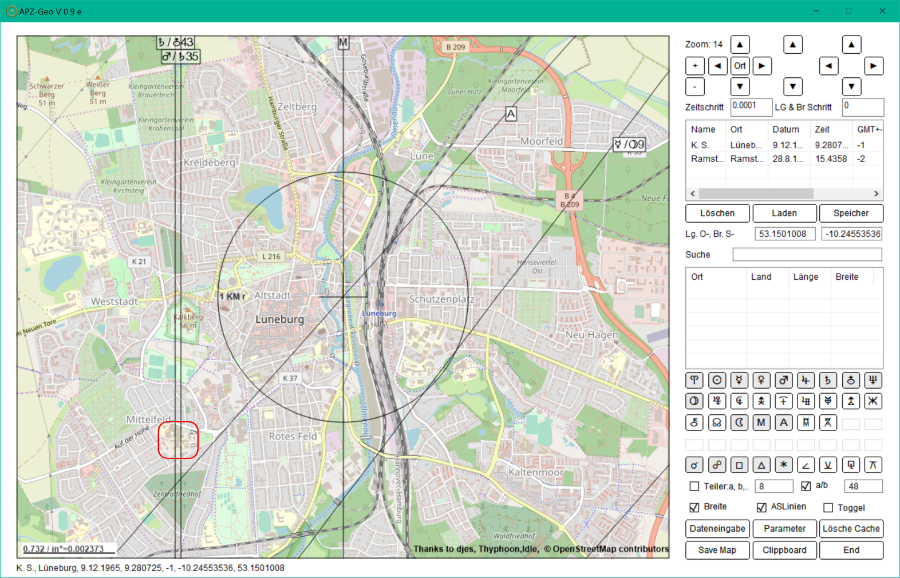
Task: Click the 53.1501008 longitude field
Action: (785, 234)
